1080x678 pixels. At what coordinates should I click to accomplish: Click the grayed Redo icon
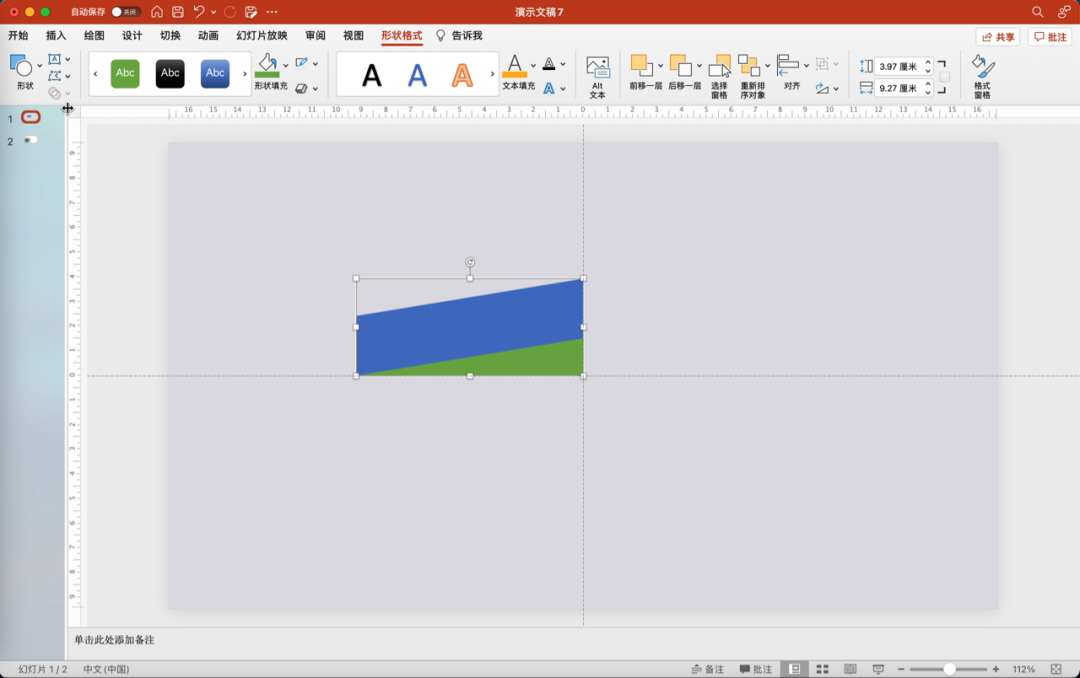(x=230, y=12)
